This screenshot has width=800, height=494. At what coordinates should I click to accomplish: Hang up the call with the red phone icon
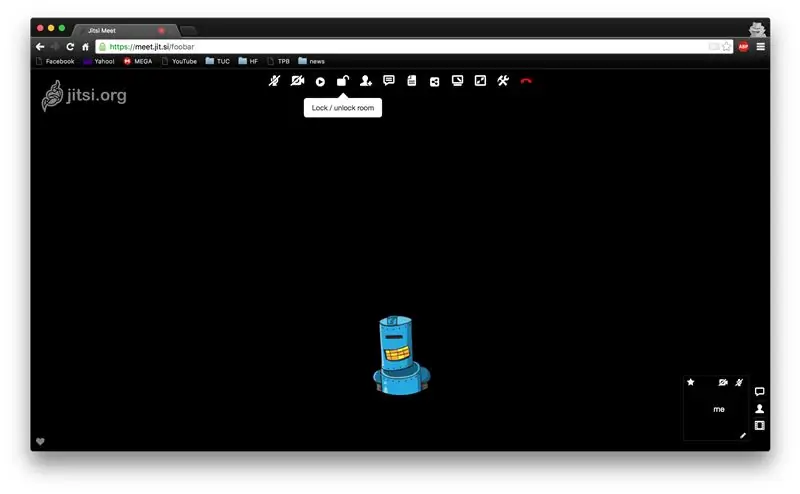point(526,81)
